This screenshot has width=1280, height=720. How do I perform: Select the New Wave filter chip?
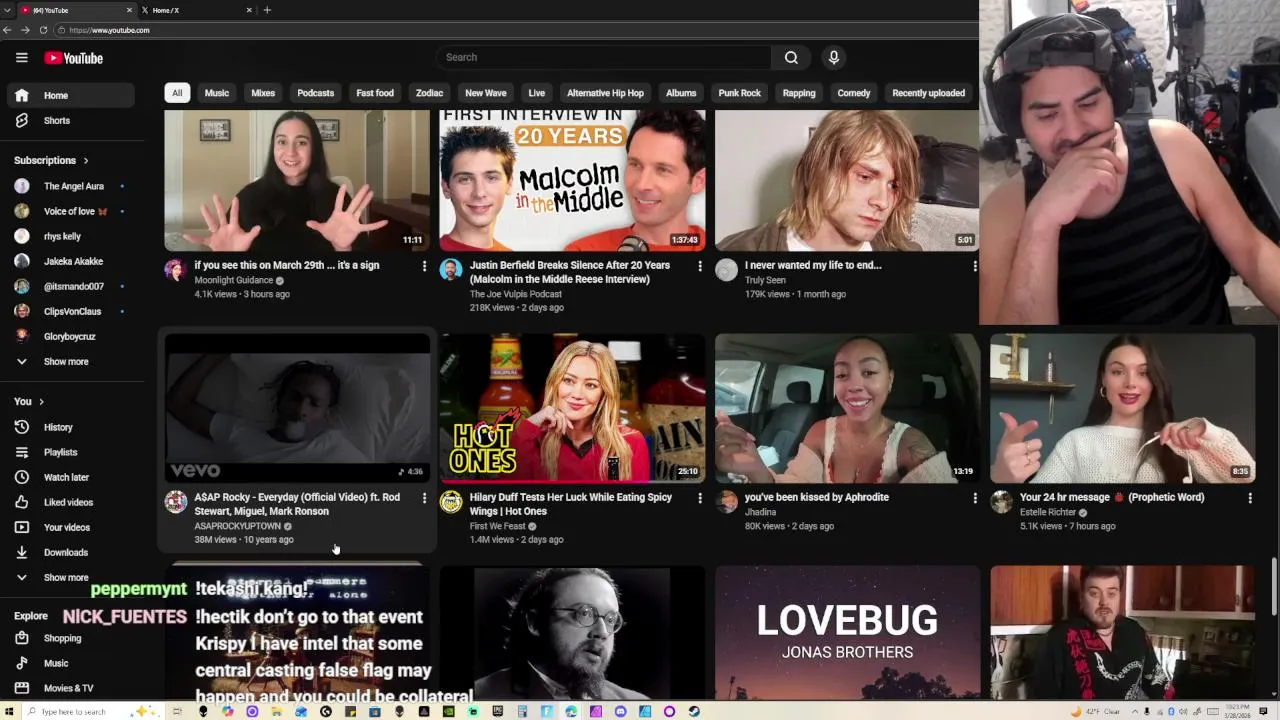[x=486, y=93]
